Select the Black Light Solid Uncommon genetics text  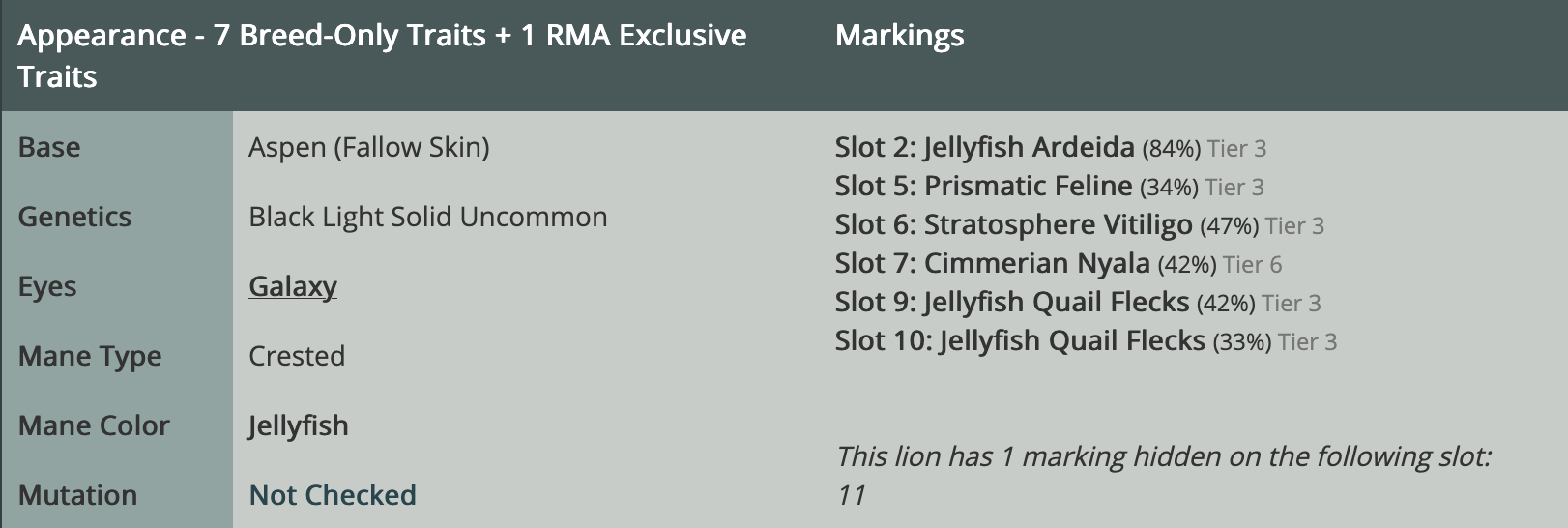click(427, 217)
